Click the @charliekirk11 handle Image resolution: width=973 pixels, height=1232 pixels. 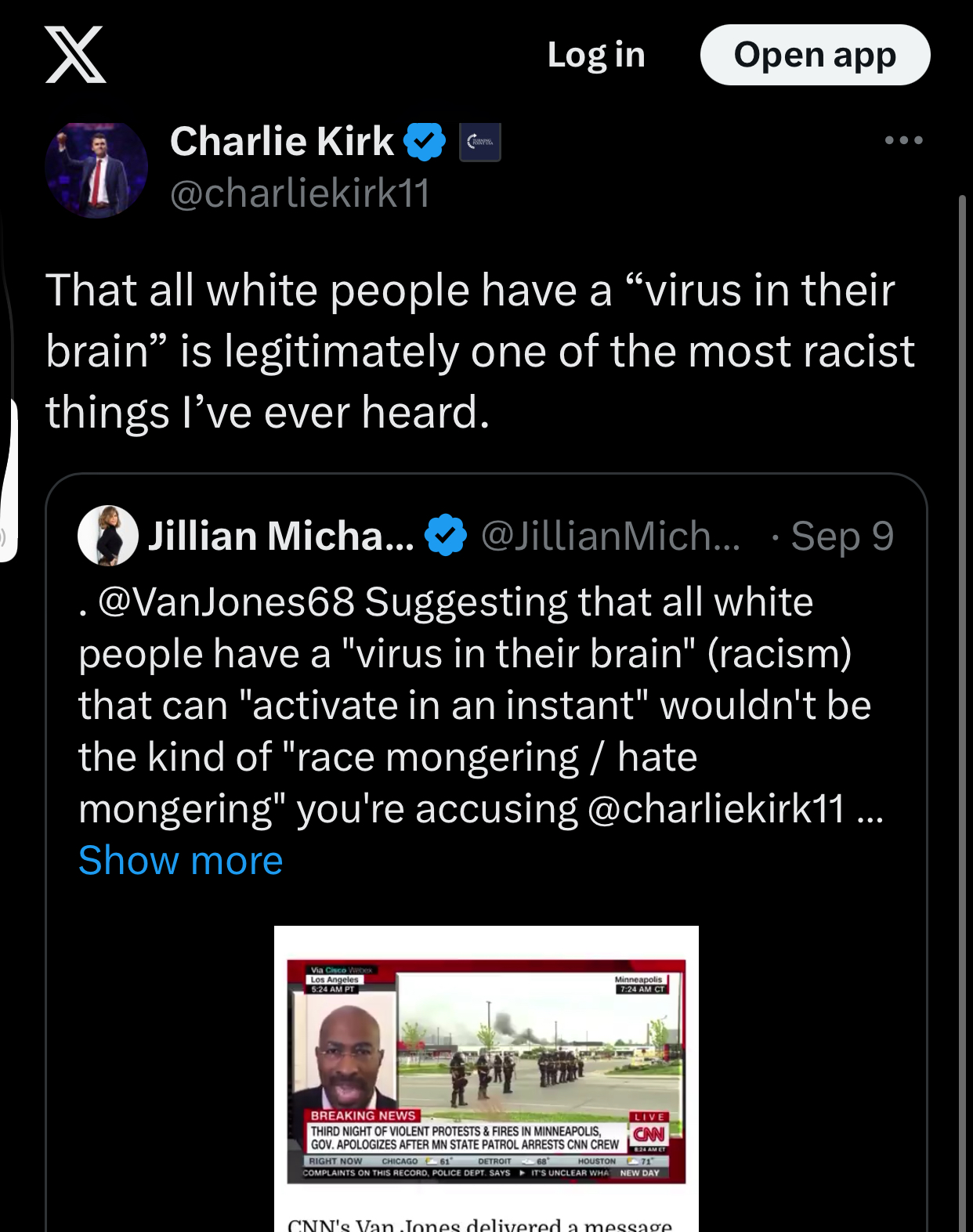pyautogui.click(x=300, y=193)
